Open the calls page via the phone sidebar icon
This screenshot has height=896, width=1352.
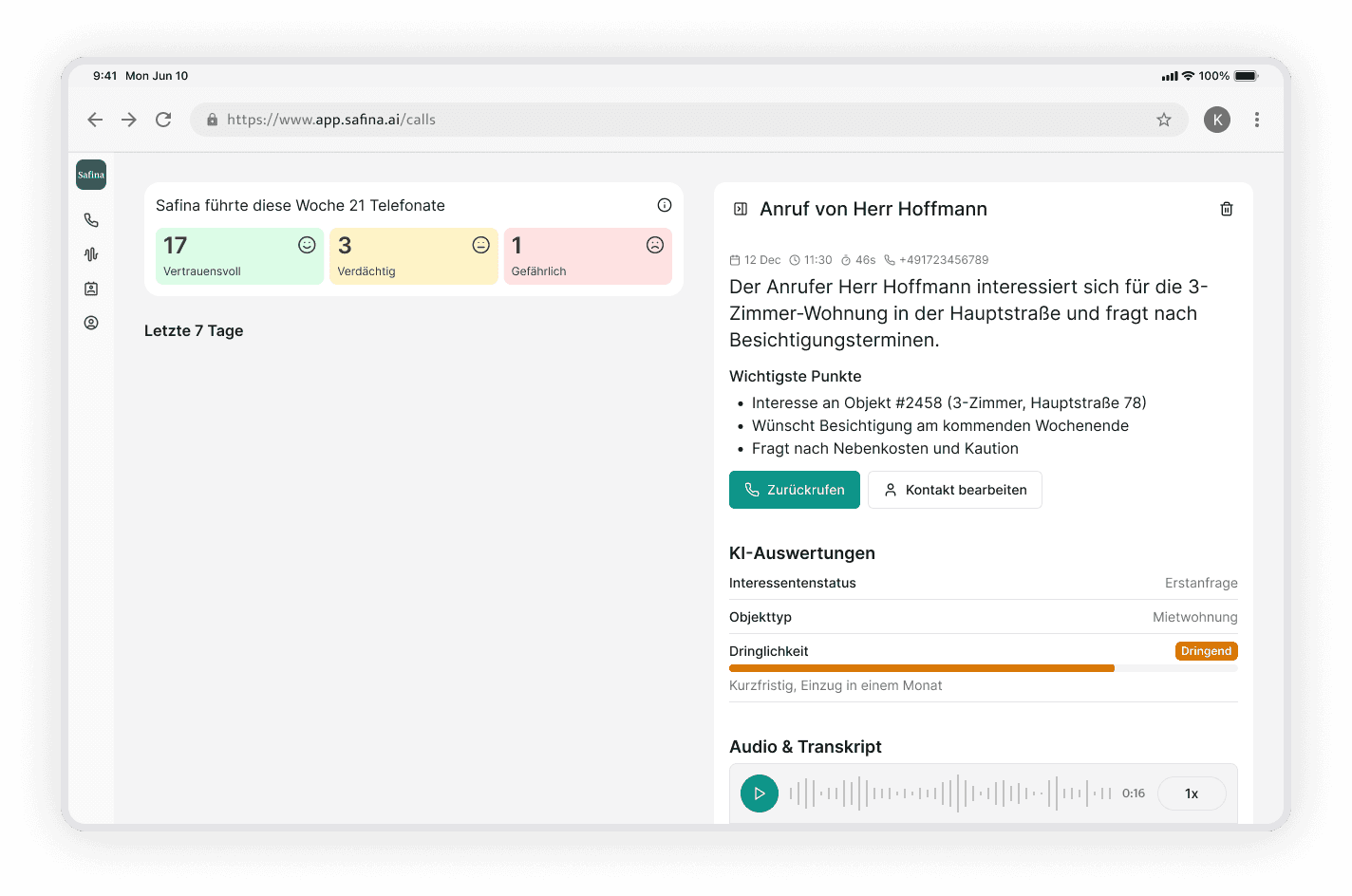[x=91, y=220]
